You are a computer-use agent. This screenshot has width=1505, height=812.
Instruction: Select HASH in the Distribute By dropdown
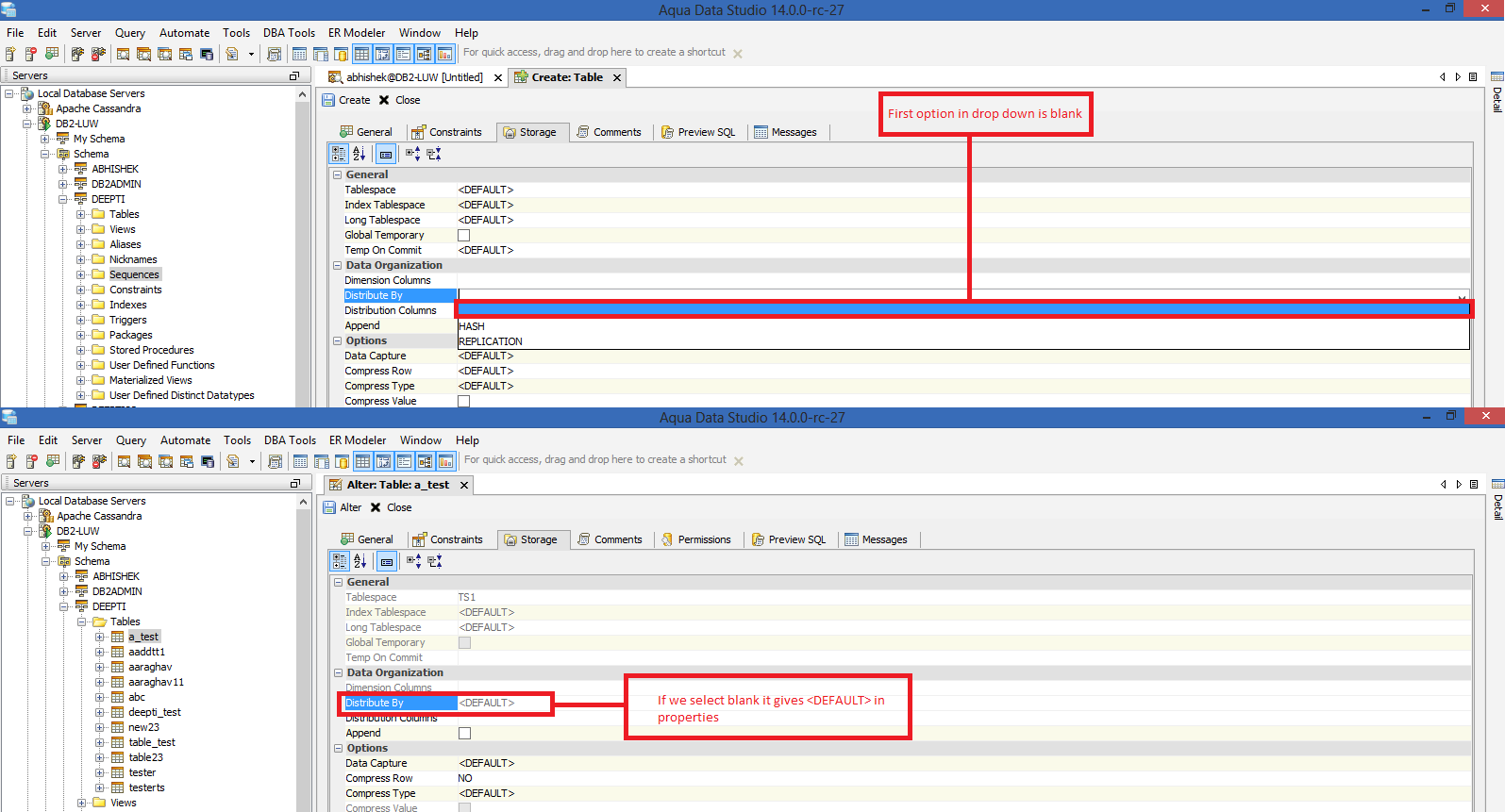tap(962, 326)
